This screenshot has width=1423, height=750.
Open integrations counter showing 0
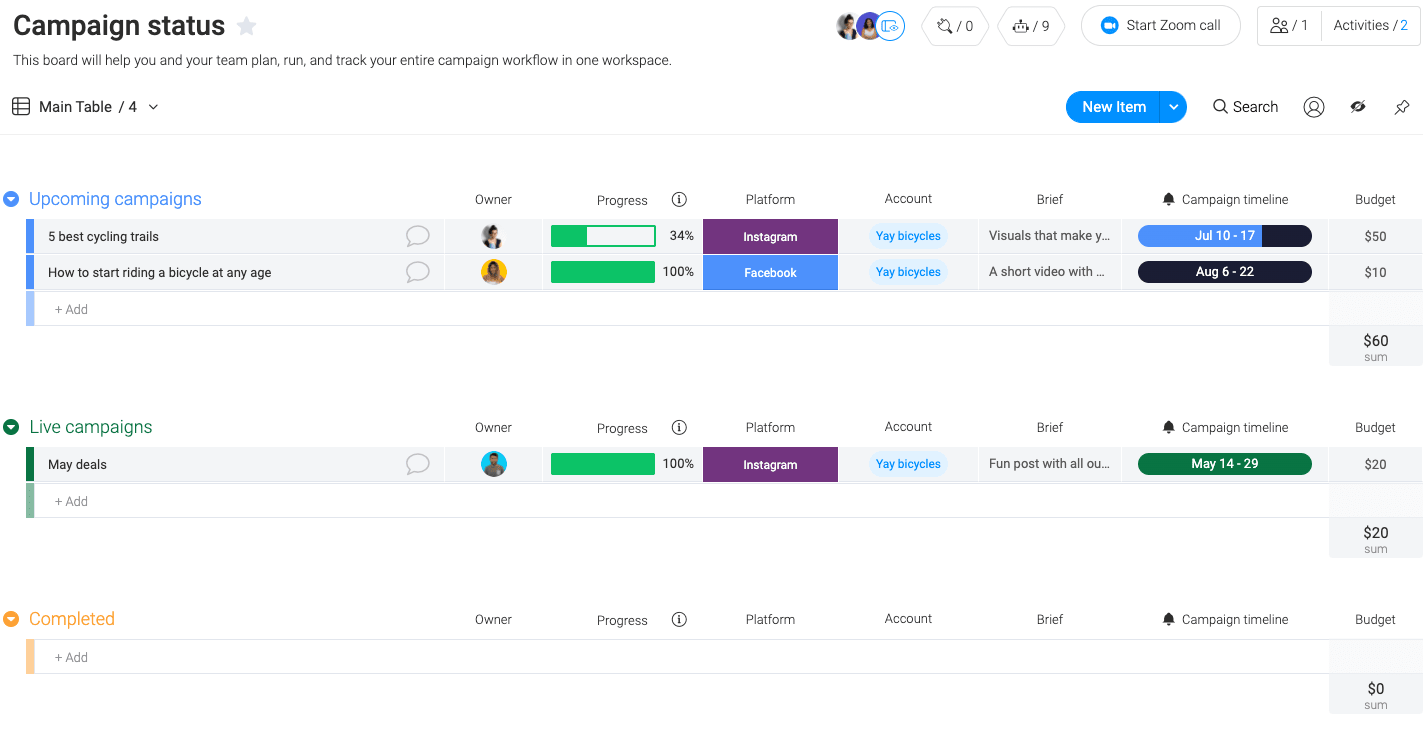[955, 26]
